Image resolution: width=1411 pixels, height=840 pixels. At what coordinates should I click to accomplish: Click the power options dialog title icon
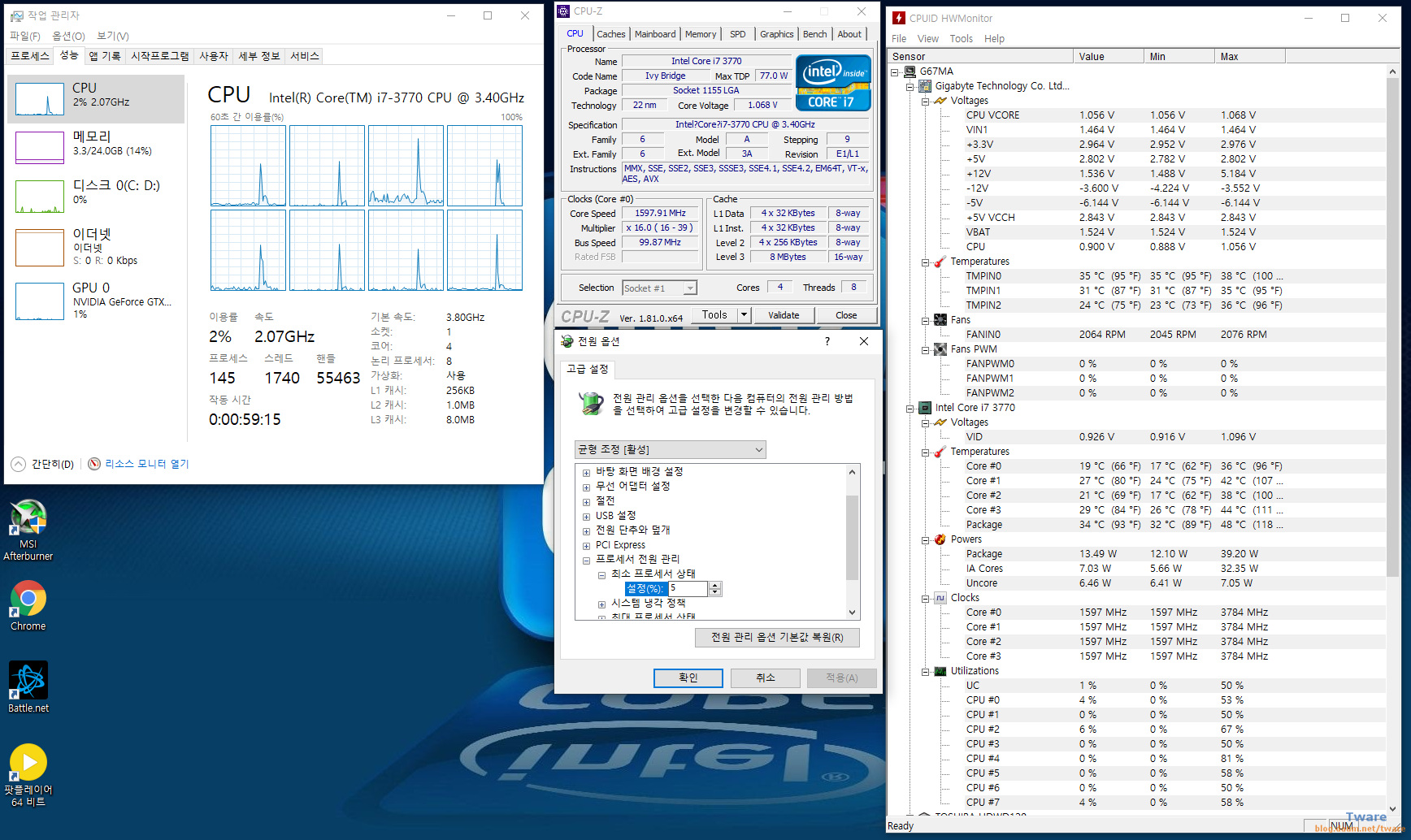(567, 341)
